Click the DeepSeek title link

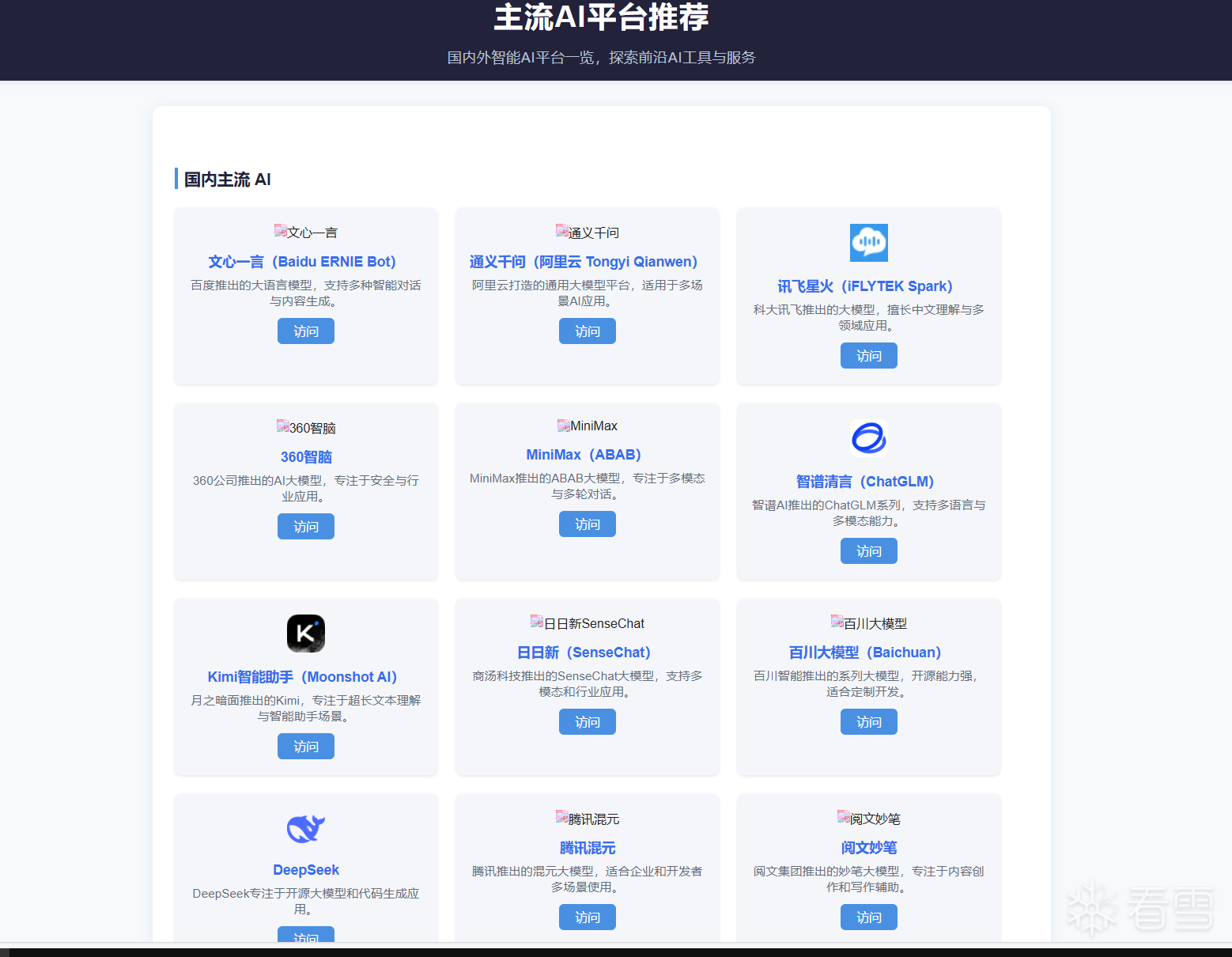tap(306, 870)
